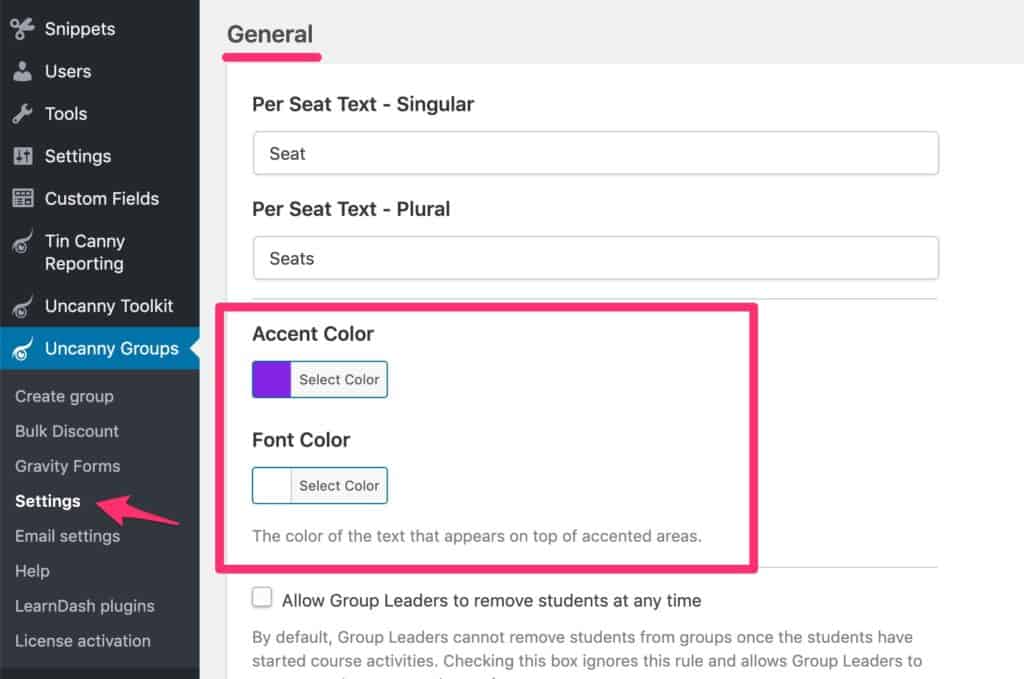Click the Uncanny Toolkit icon

coord(22,306)
